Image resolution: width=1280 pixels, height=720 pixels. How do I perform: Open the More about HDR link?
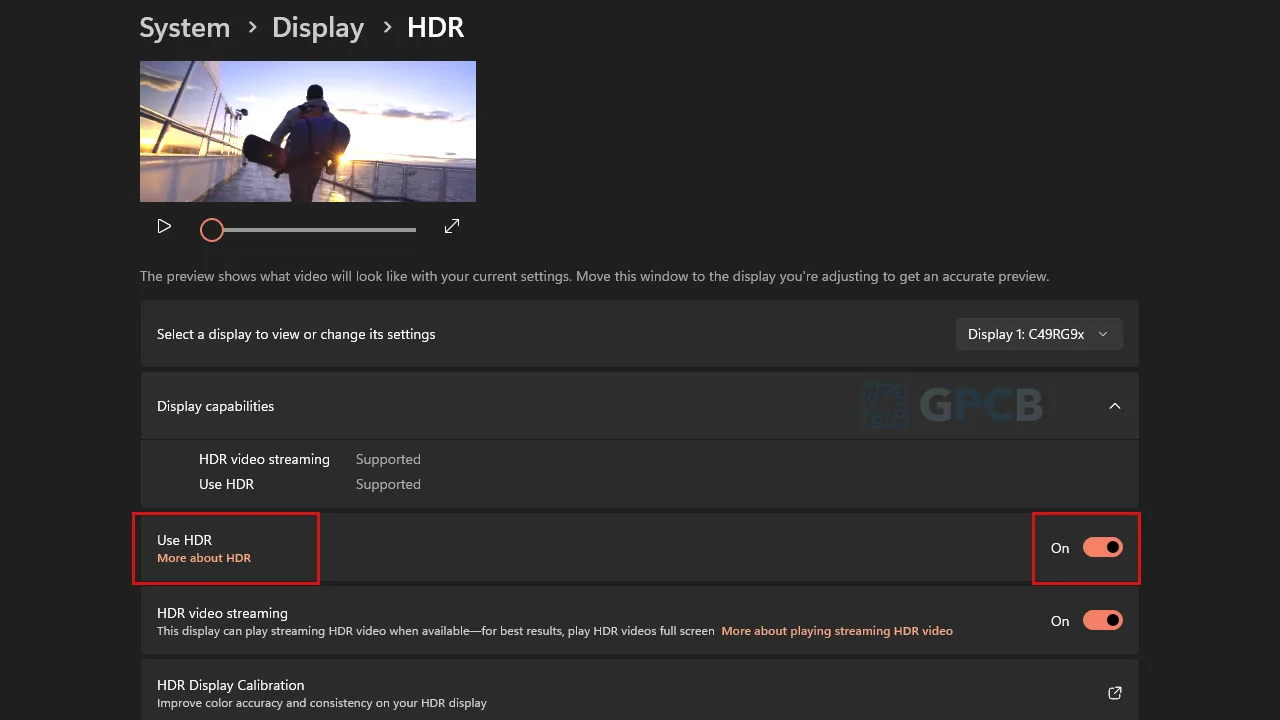click(x=204, y=558)
